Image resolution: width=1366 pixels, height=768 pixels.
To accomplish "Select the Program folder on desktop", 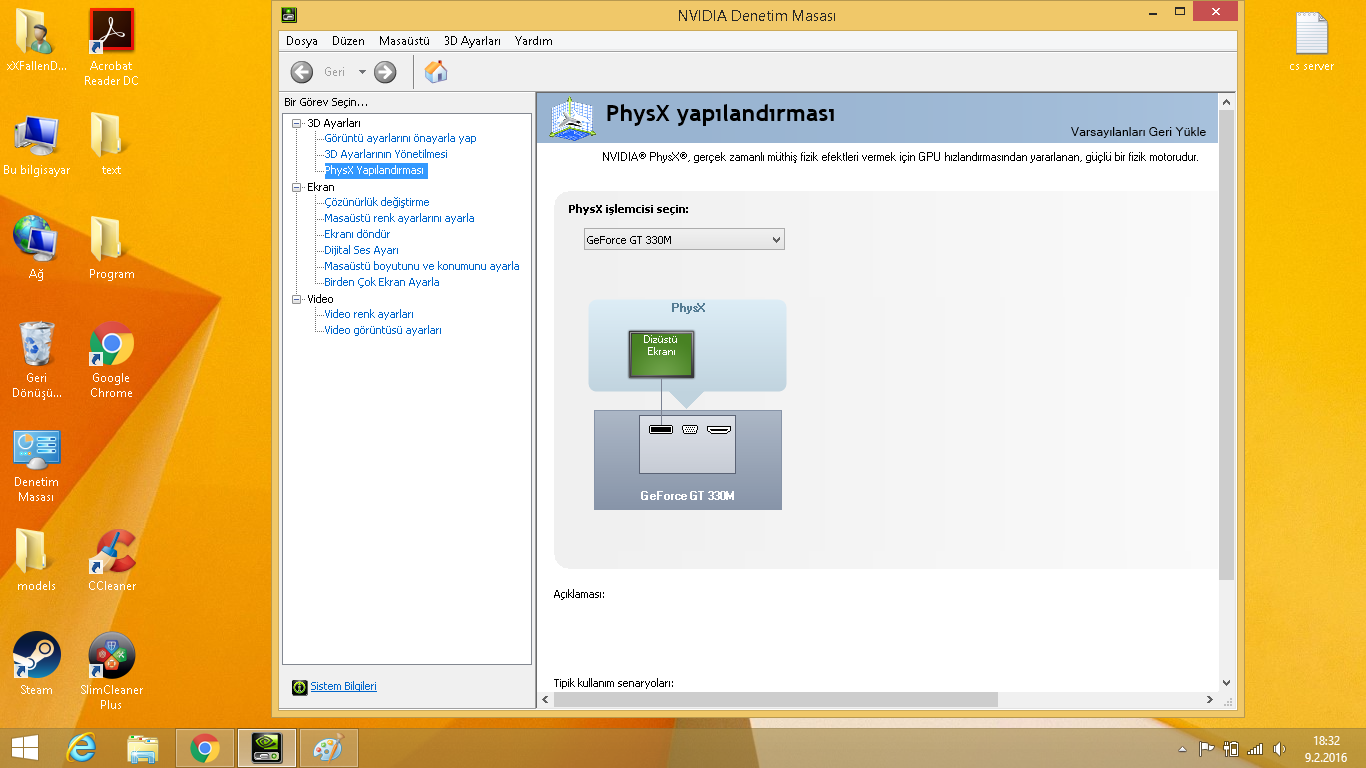I will [x=111, y=249].
